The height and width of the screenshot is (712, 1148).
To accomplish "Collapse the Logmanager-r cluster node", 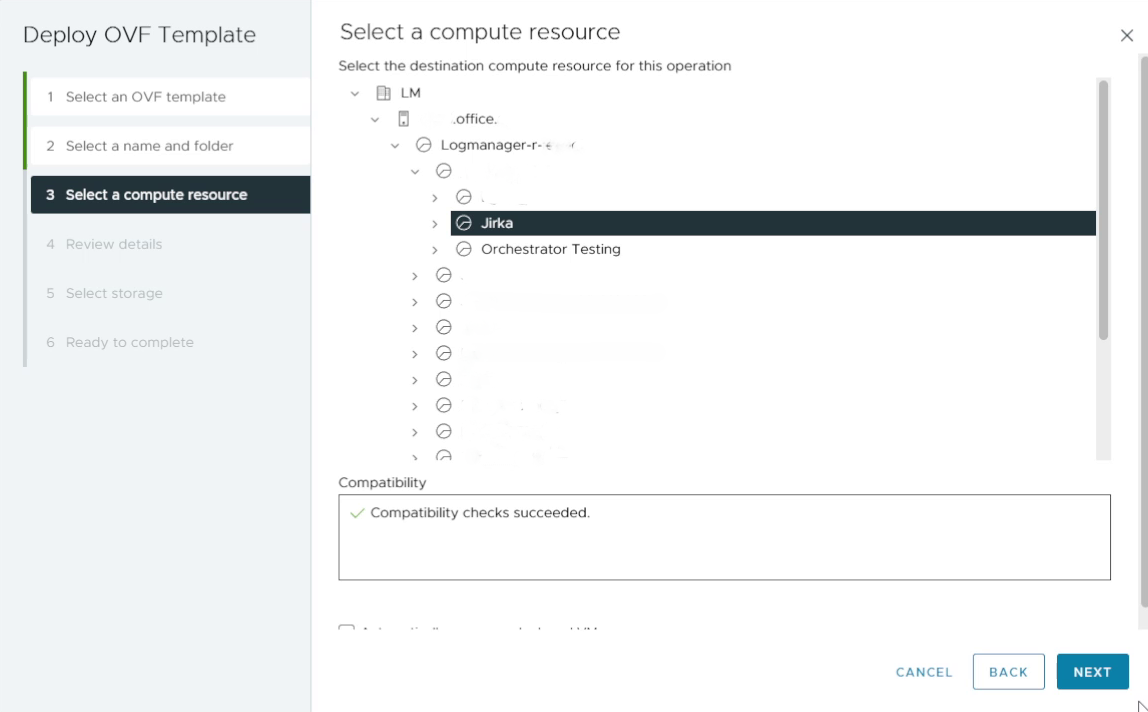I will tap(394, 144).
